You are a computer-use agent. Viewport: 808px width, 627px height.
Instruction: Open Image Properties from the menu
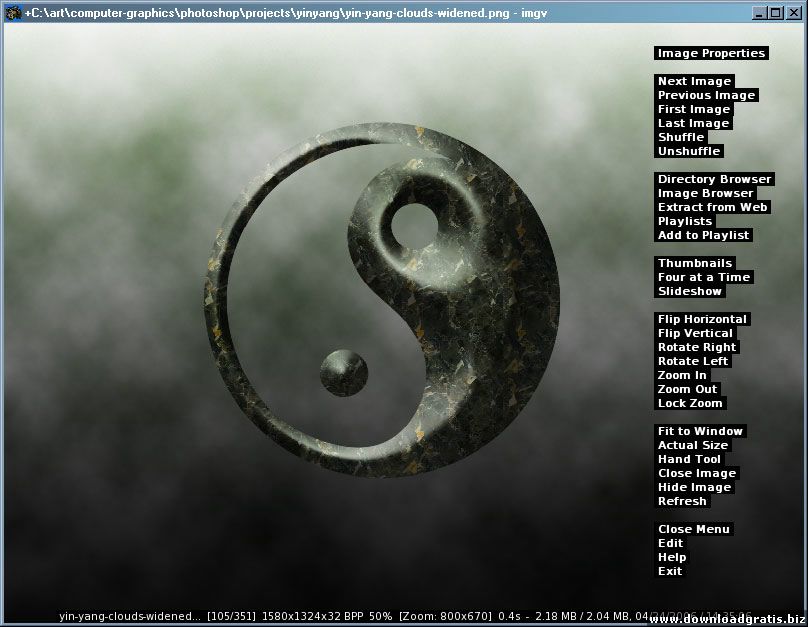[711, 53]
